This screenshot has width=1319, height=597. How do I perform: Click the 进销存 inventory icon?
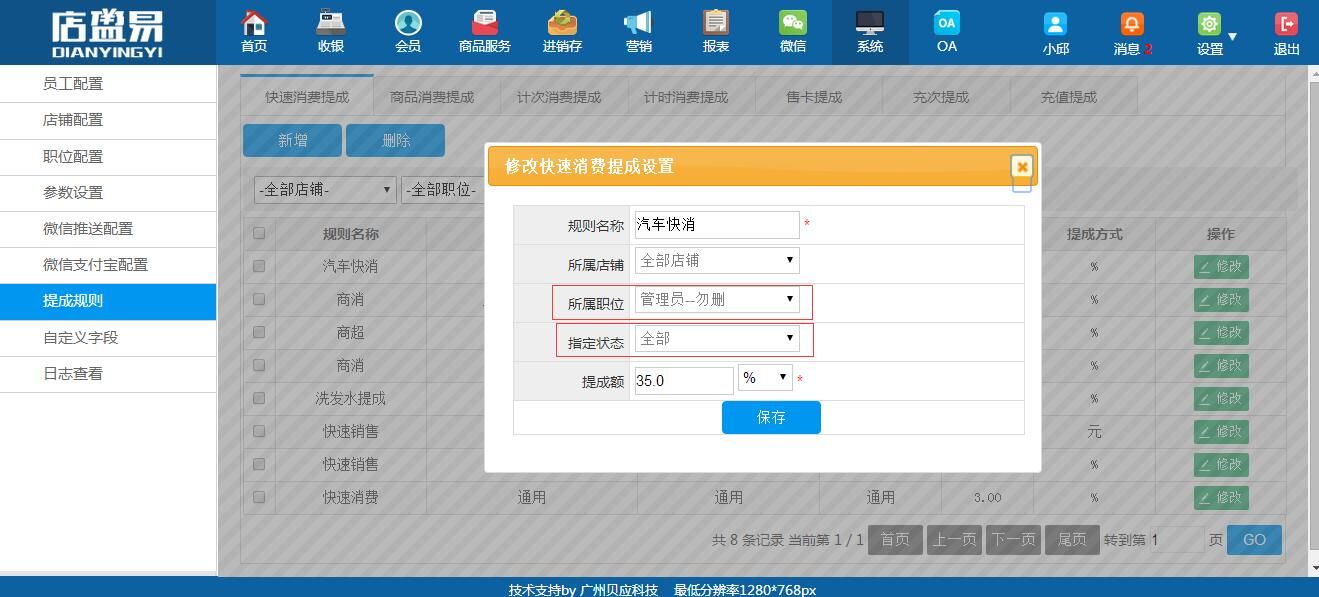(562, 23)
